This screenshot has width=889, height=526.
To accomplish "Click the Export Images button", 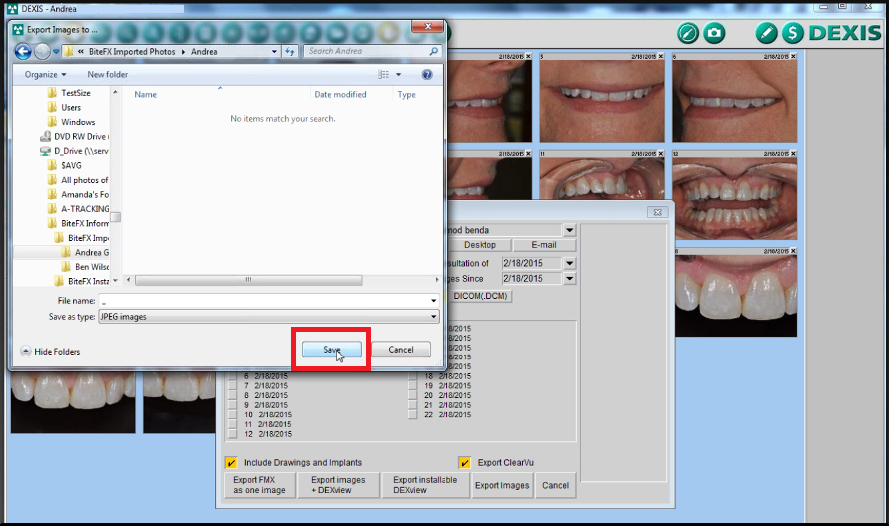I will click(502, 486).
